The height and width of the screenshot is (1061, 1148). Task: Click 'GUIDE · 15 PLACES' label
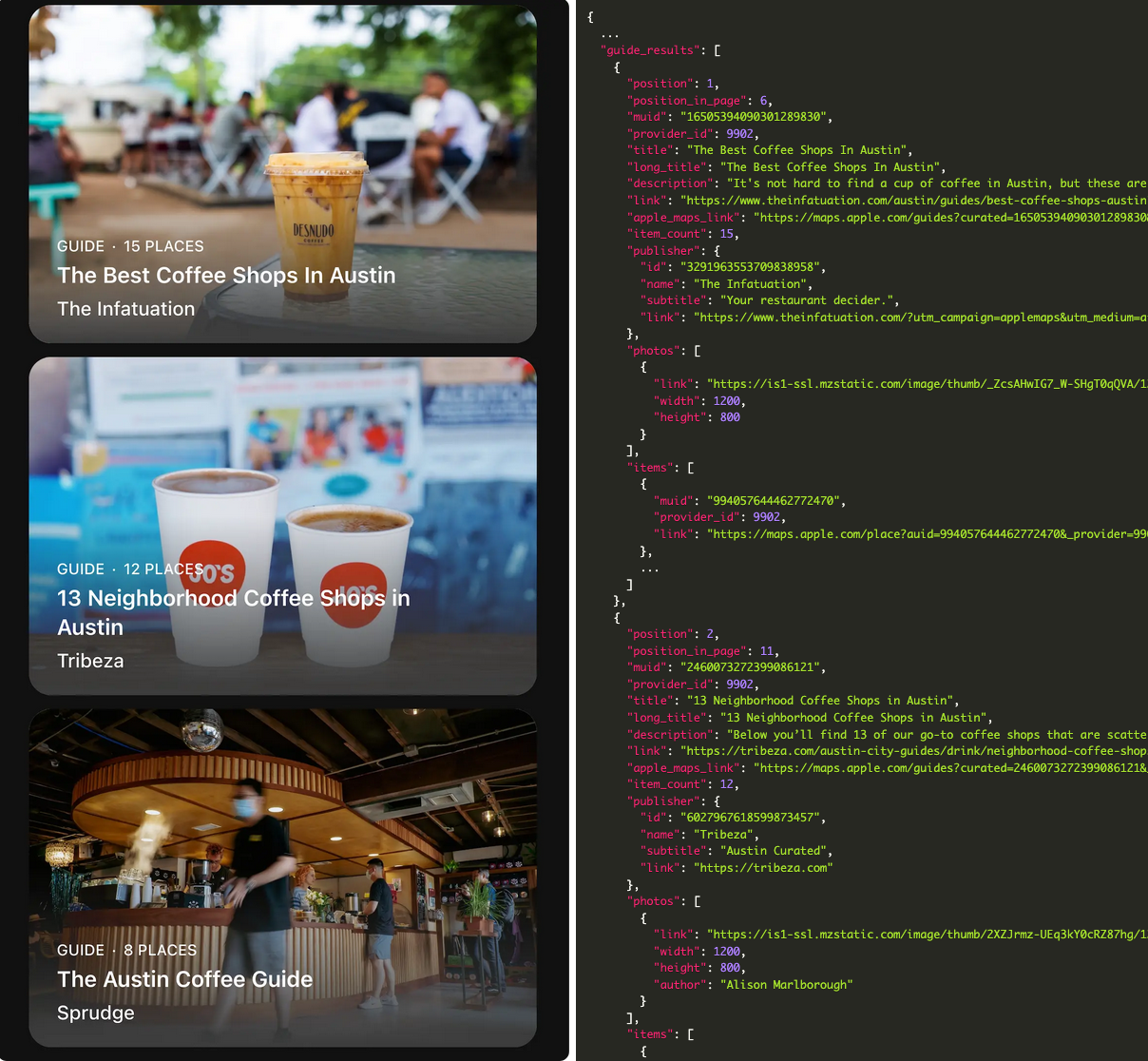(130, 246)
